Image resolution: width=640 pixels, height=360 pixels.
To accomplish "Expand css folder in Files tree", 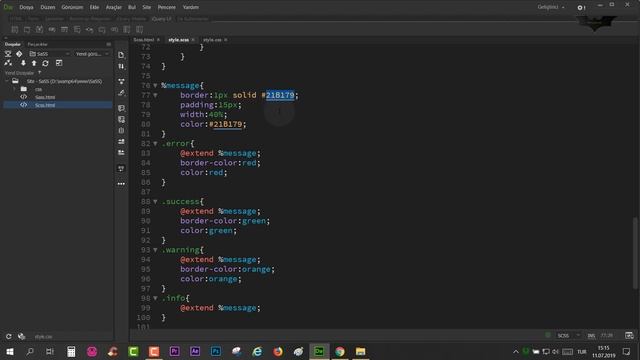I will click(x=15, y=89).
